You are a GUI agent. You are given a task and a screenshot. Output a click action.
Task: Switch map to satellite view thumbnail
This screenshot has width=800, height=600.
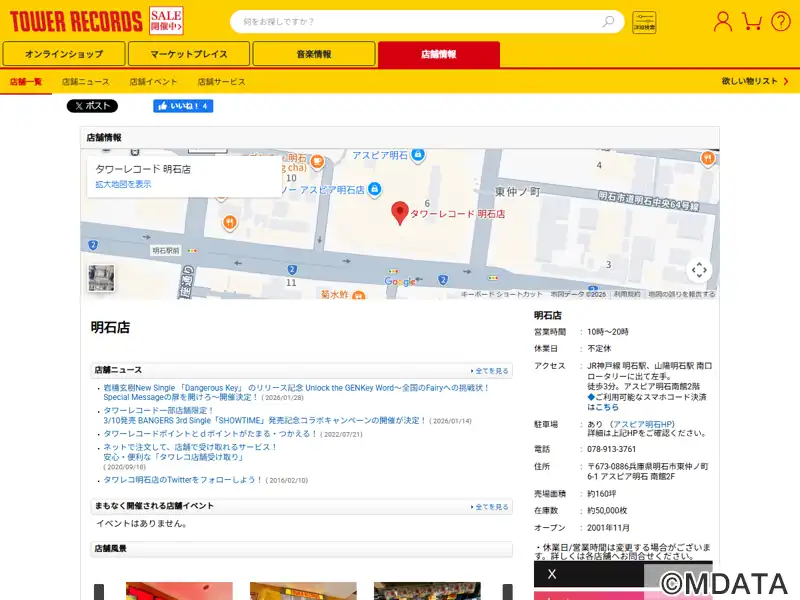coord(101,278)
